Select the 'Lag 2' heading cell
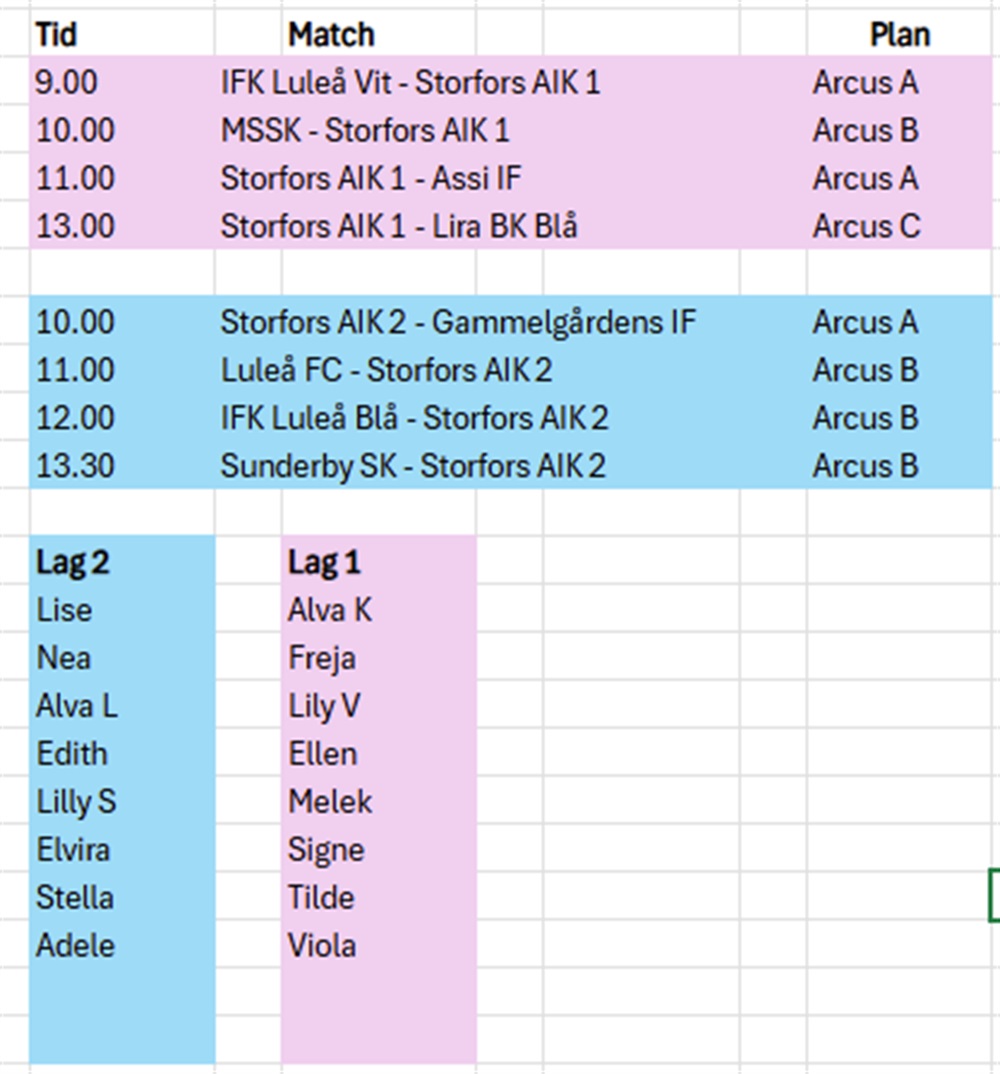Viewport: 1000px width, 1074px height. pyautogui.click(x=73, y=562)
